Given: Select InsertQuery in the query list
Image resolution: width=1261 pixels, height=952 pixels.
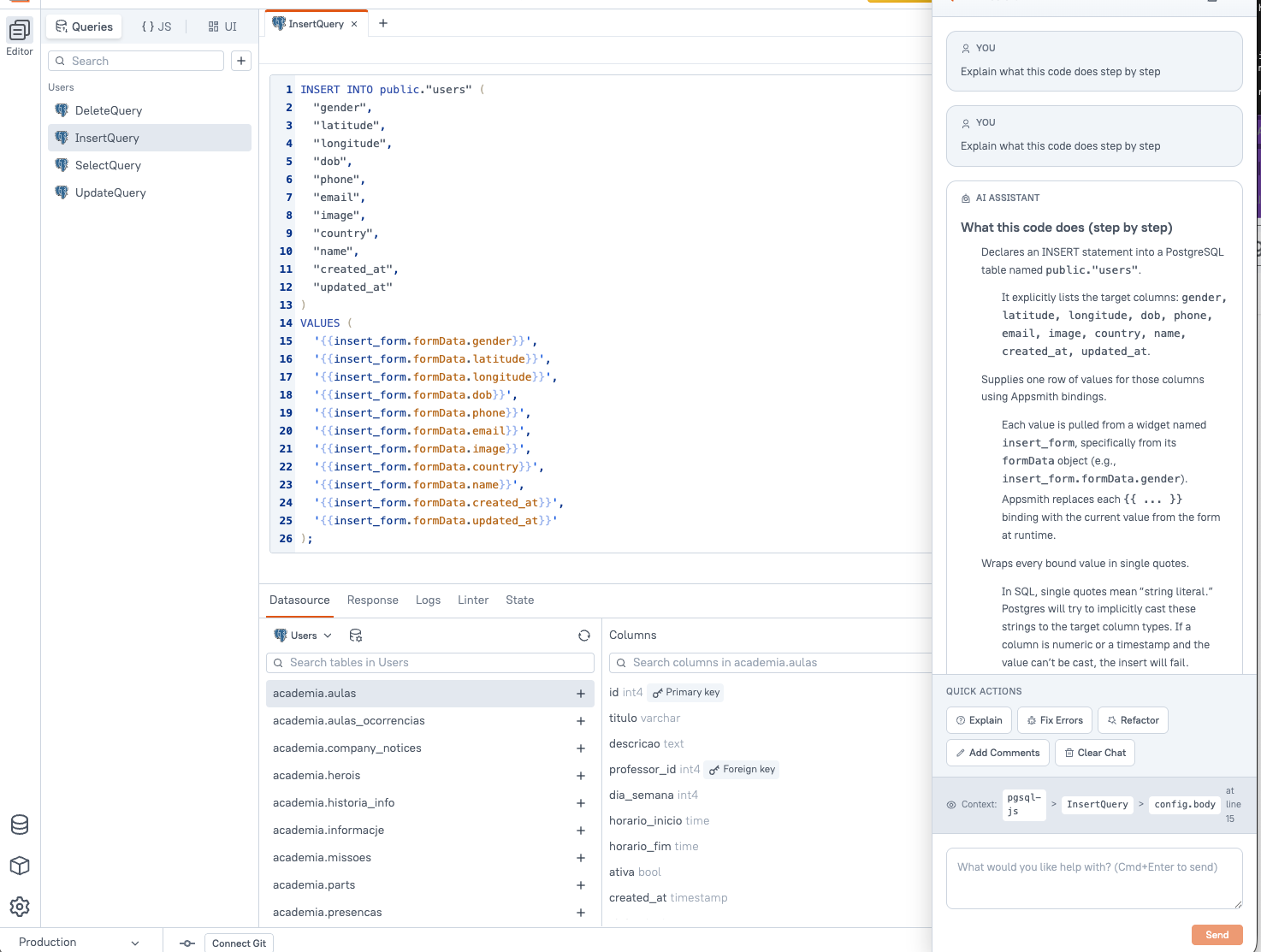Looking at the screenshot, I should tap(150, 138).
